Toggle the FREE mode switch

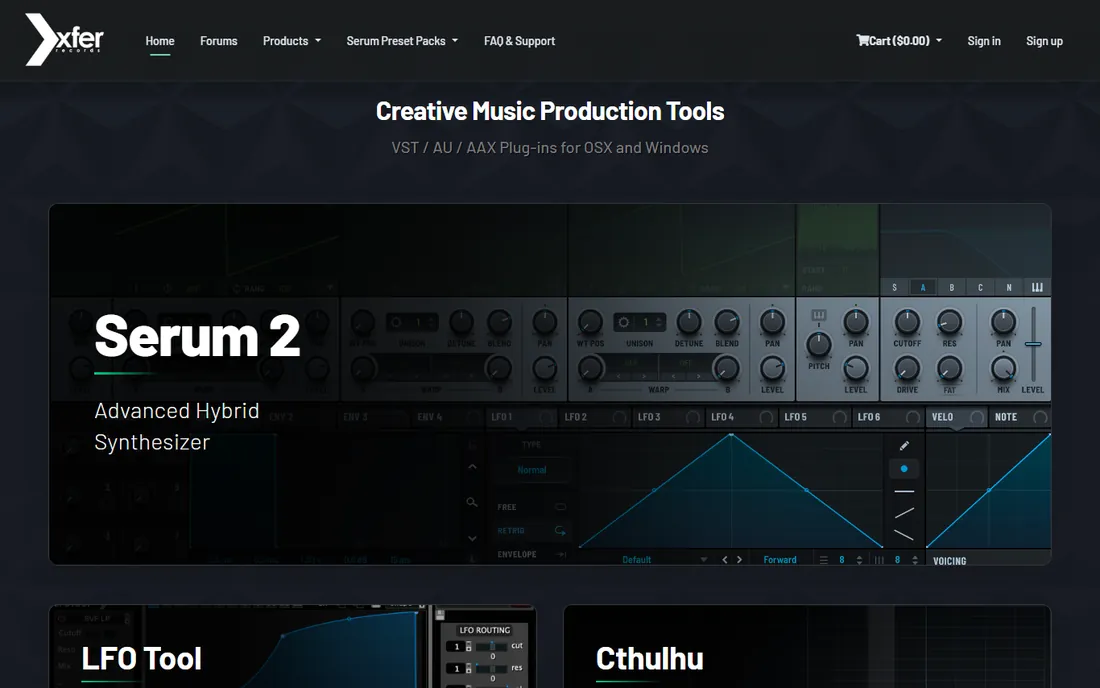point(561,507)
